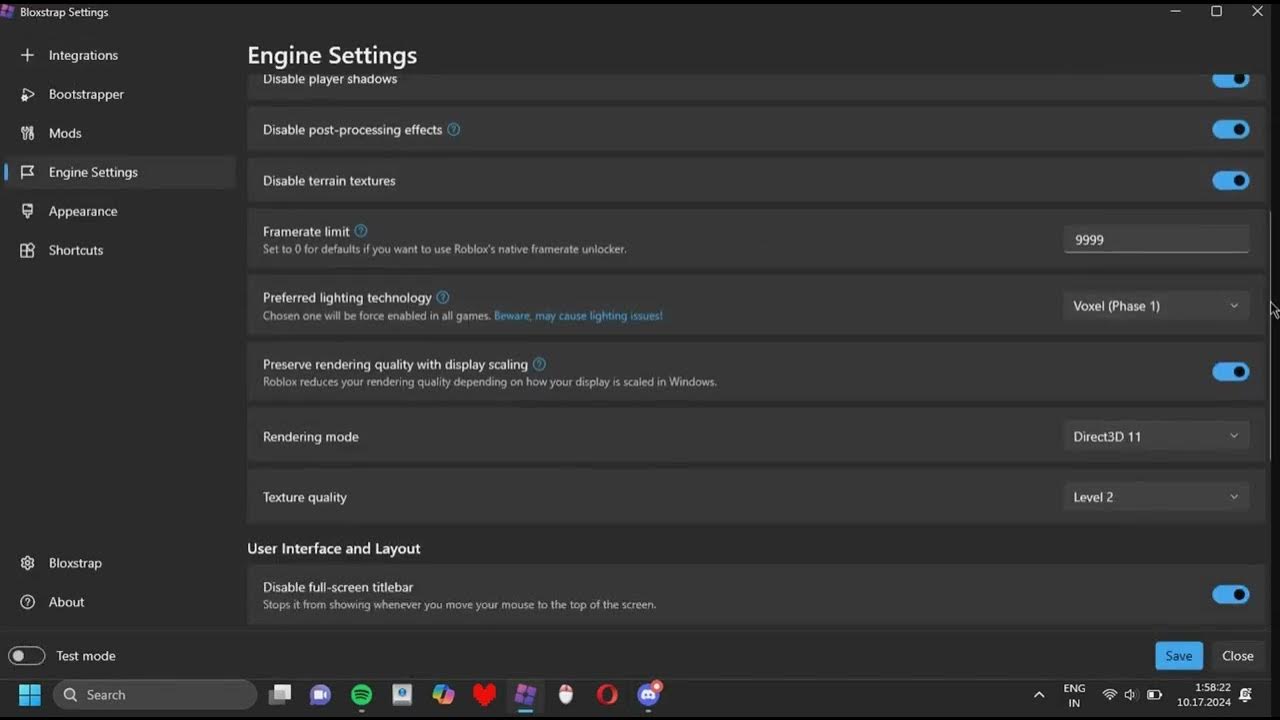Toggle Disable post-processing effects switch
The width and height of the screenshot is (1280, 720).
click(x=1230, y=130)
